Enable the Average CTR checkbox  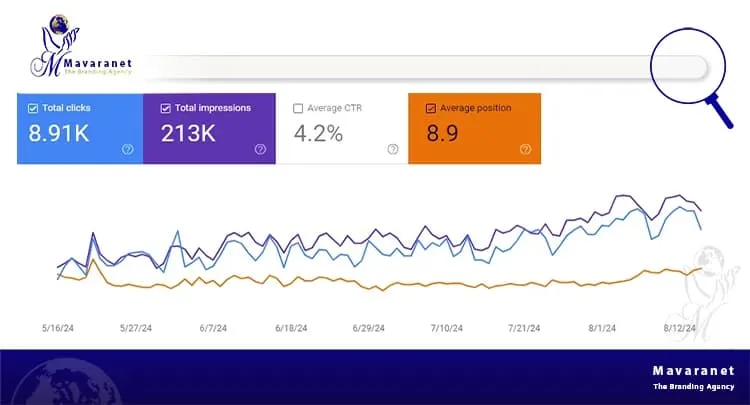click(298, 108)
